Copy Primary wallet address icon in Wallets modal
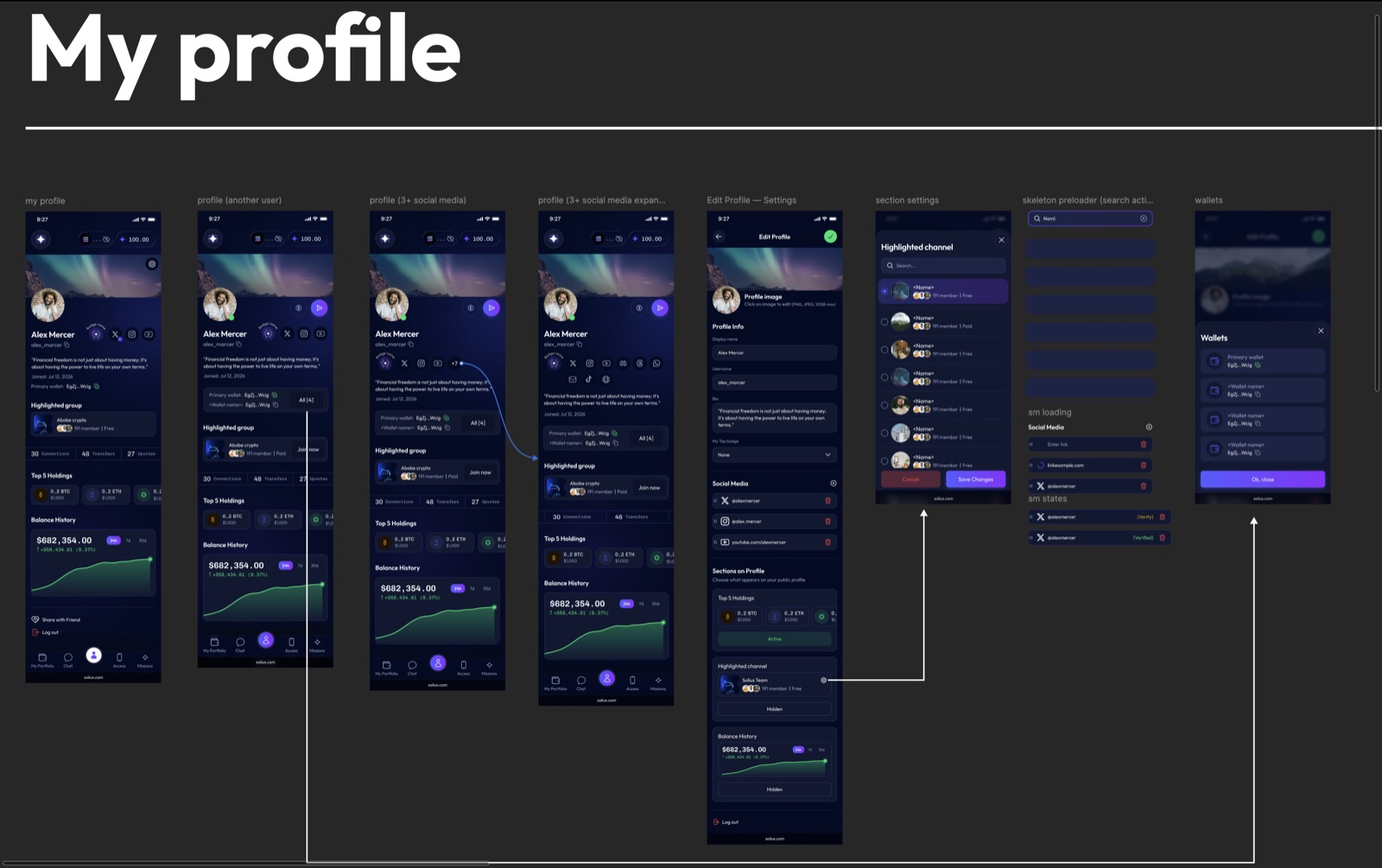The image size is (1382, 868). tap(1257, 364)
